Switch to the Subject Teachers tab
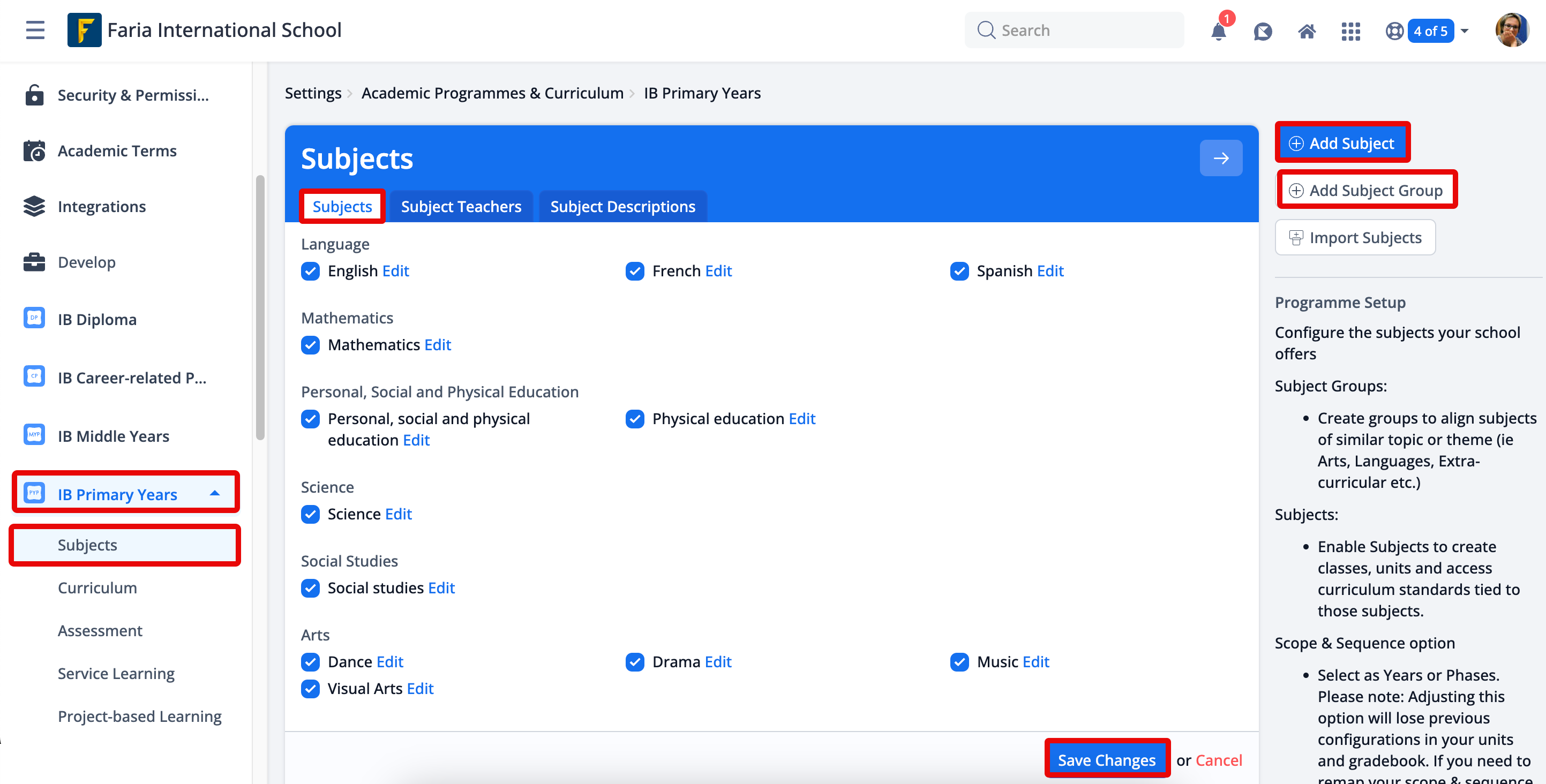The image size is (1546, 784). [x=461, y=206]
